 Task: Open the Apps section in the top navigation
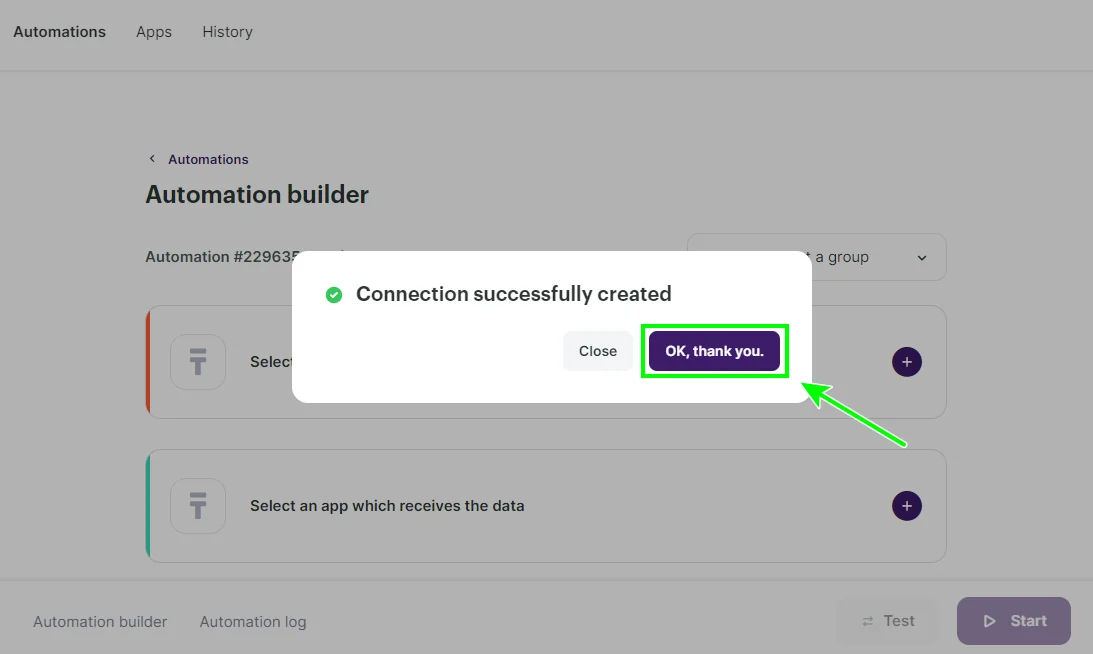point(153,31)
